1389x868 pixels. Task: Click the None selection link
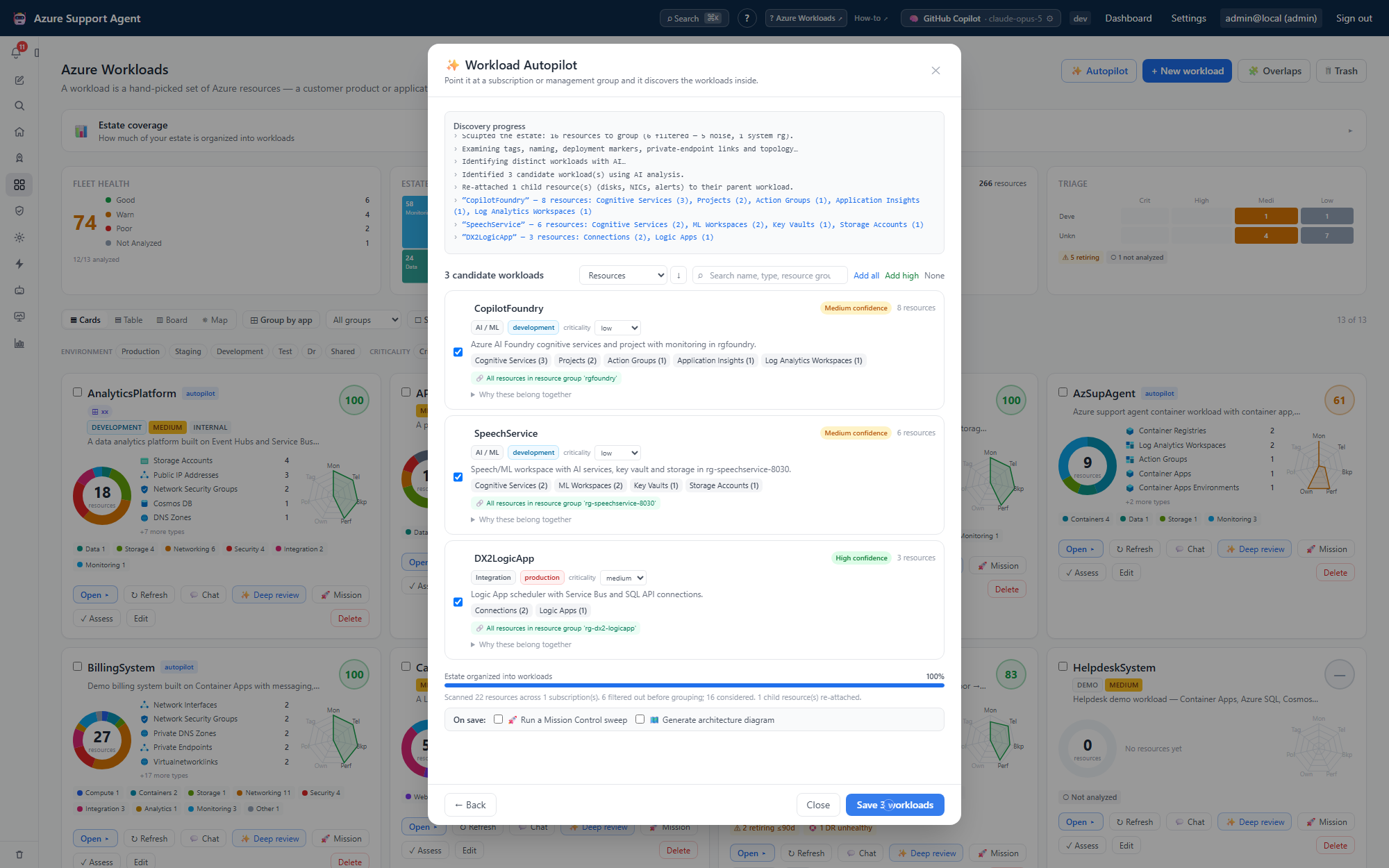934,276
